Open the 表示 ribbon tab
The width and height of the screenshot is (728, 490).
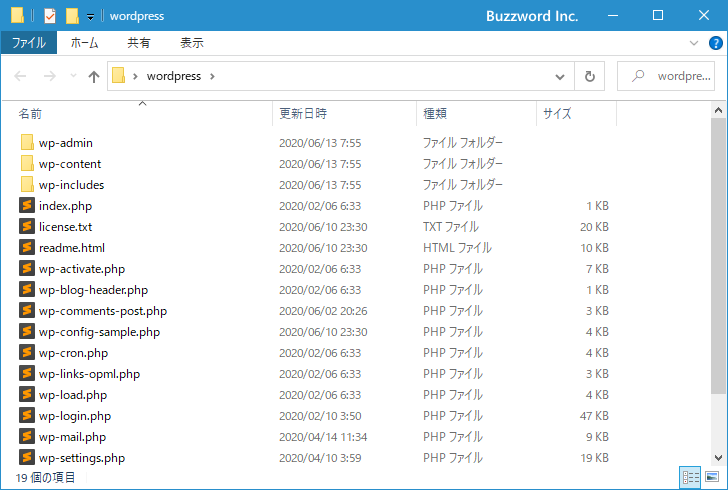pyautogui.click(x=192, y=43)
